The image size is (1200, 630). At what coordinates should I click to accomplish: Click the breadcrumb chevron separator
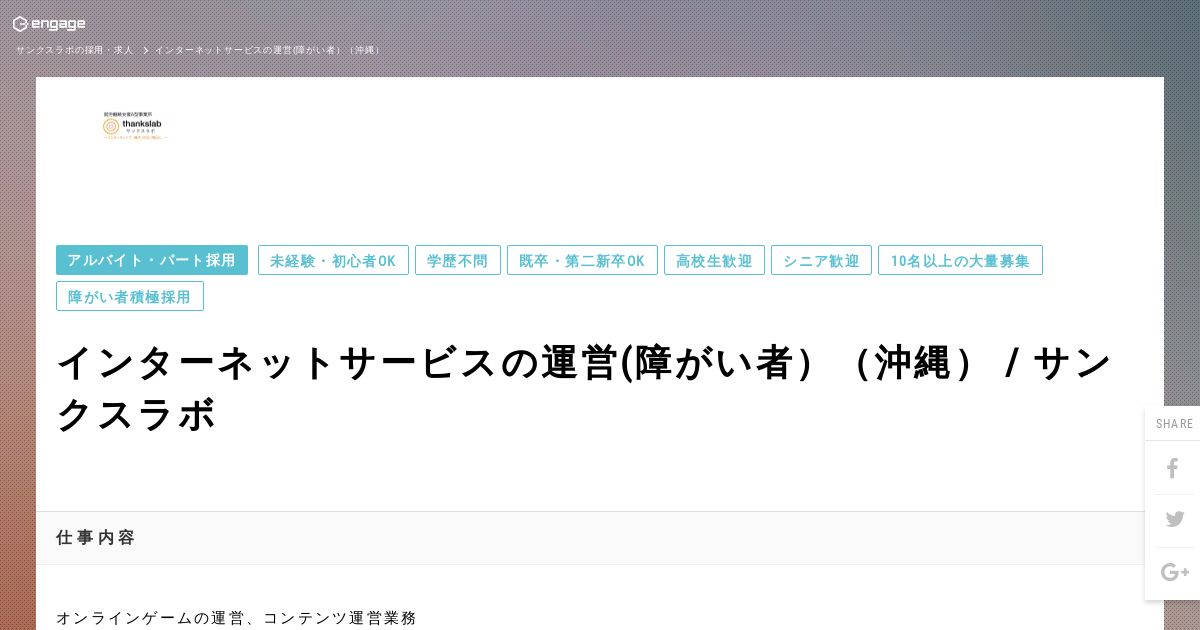click(145, 50)
